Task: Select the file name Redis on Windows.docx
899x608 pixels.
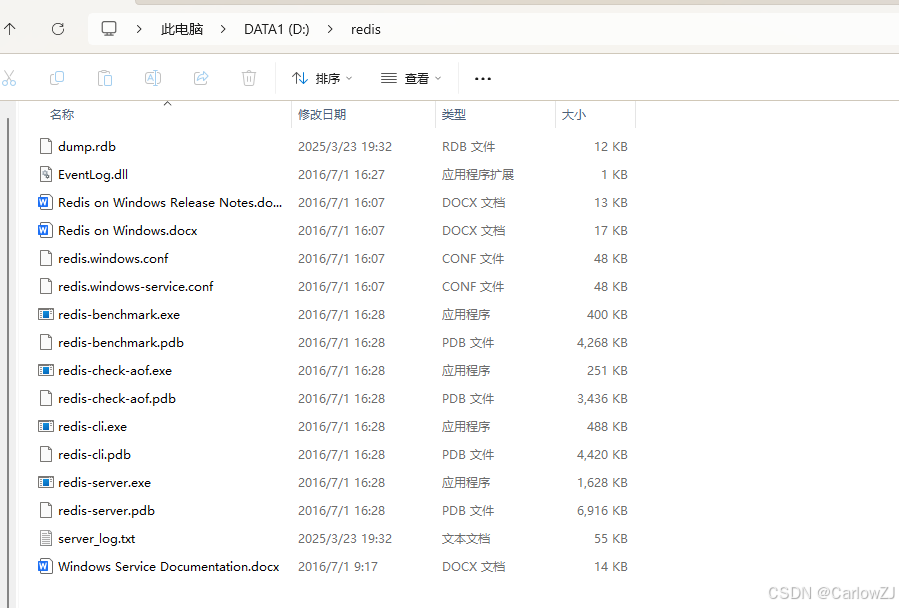Action: coord(127,231)
